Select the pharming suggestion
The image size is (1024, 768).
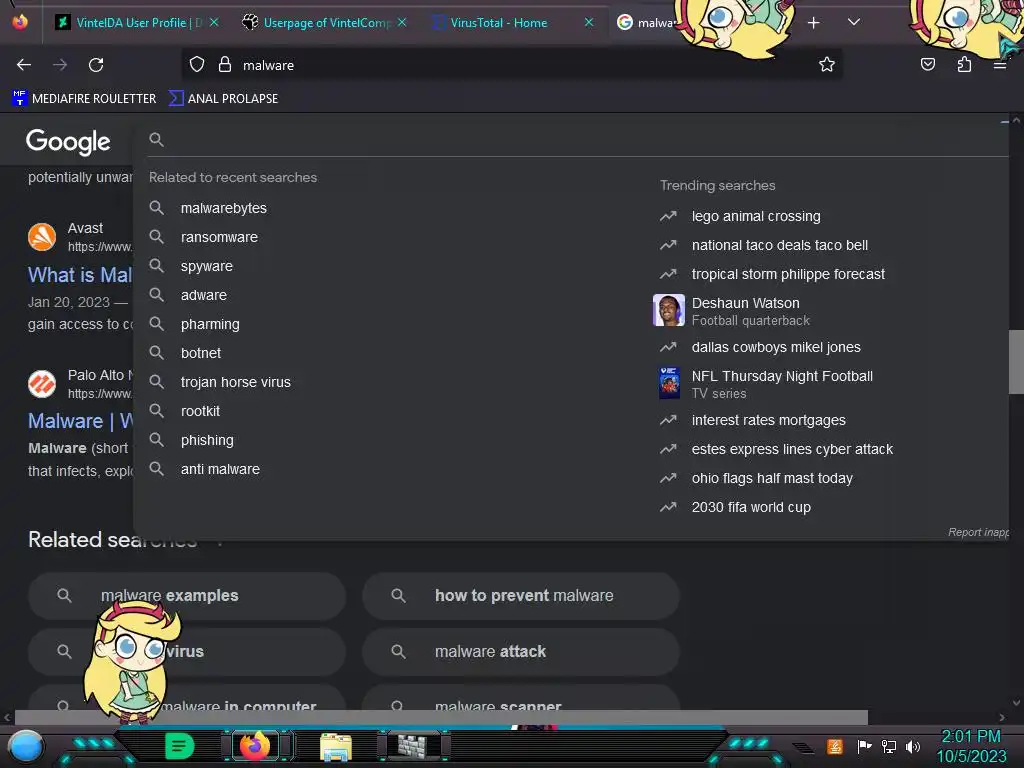click(210, 324)
